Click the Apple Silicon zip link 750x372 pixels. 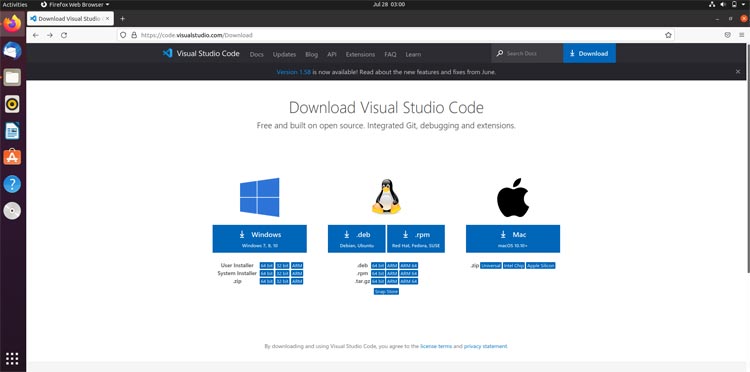[x=541, y=265]
